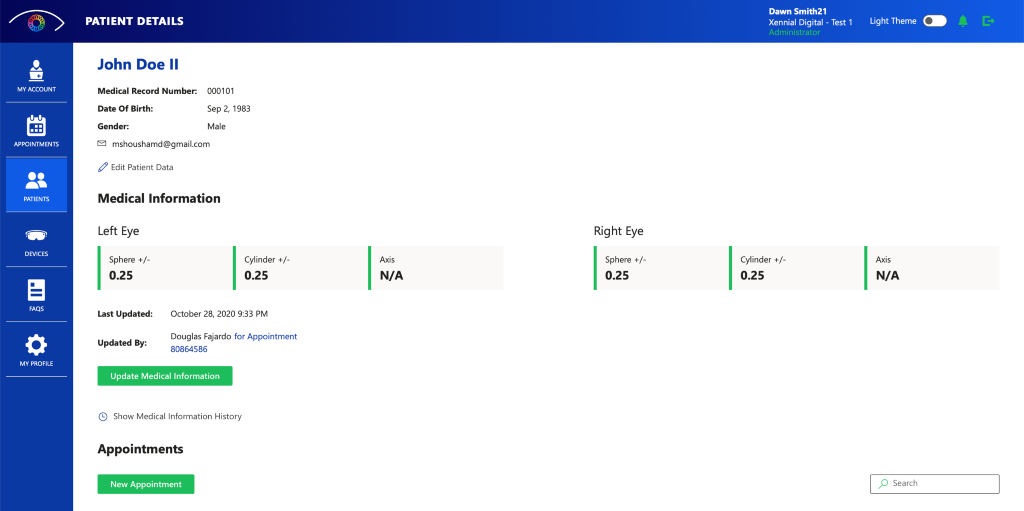Click the eye logo in header
Screen dimensions: 1024x511
37,21
